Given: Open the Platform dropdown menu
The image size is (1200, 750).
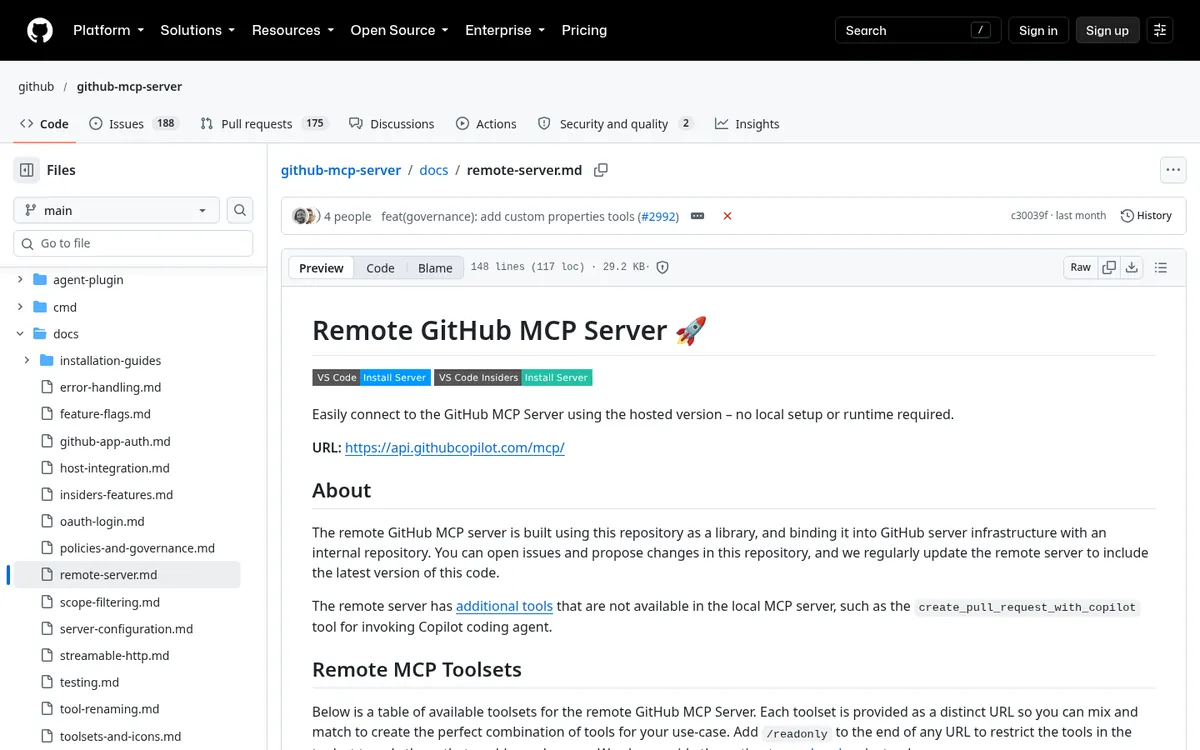Looking at the screenshot, I should tap(109, 30).
